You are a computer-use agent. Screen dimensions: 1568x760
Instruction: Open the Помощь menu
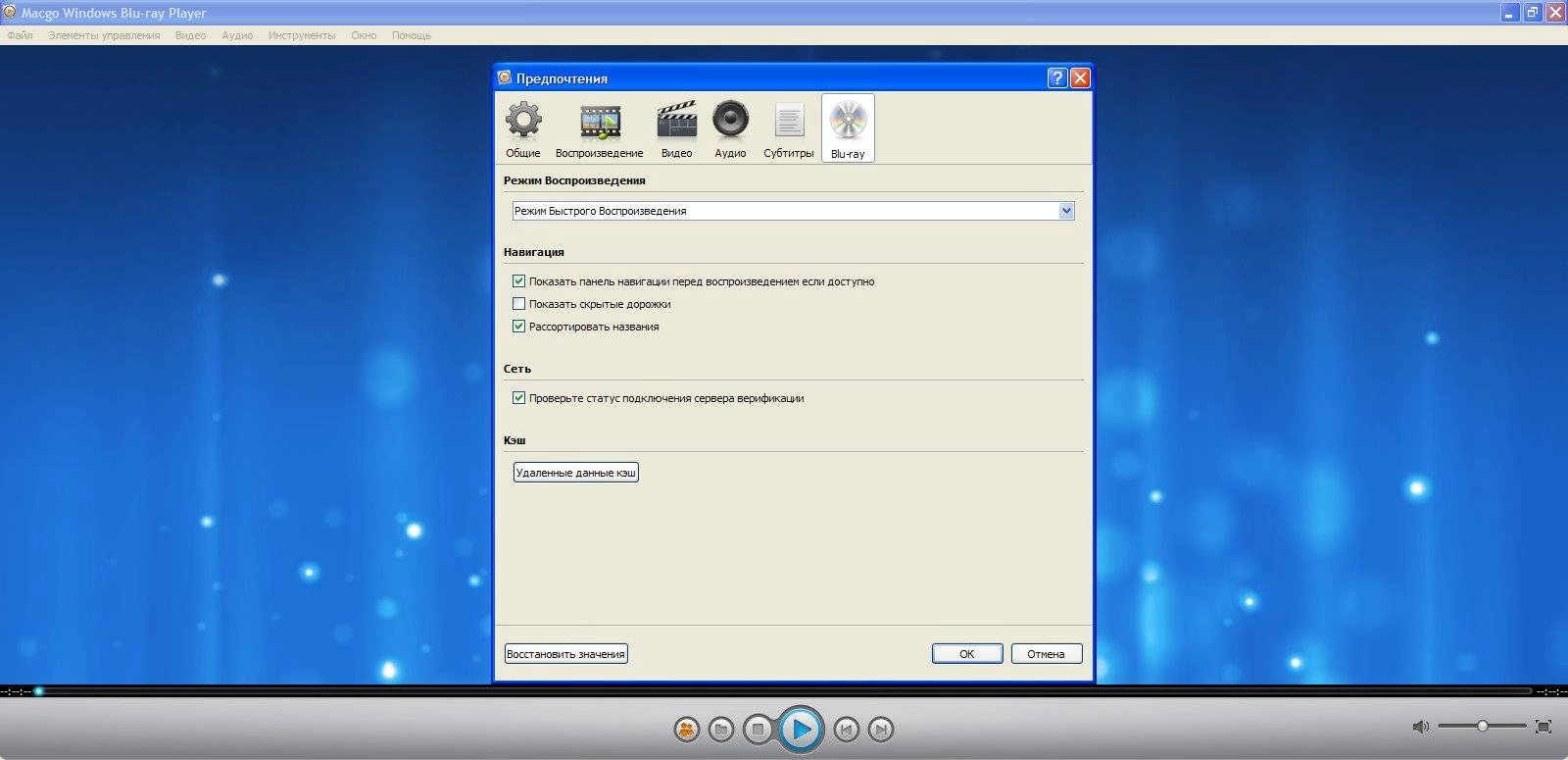click(412, 35)
